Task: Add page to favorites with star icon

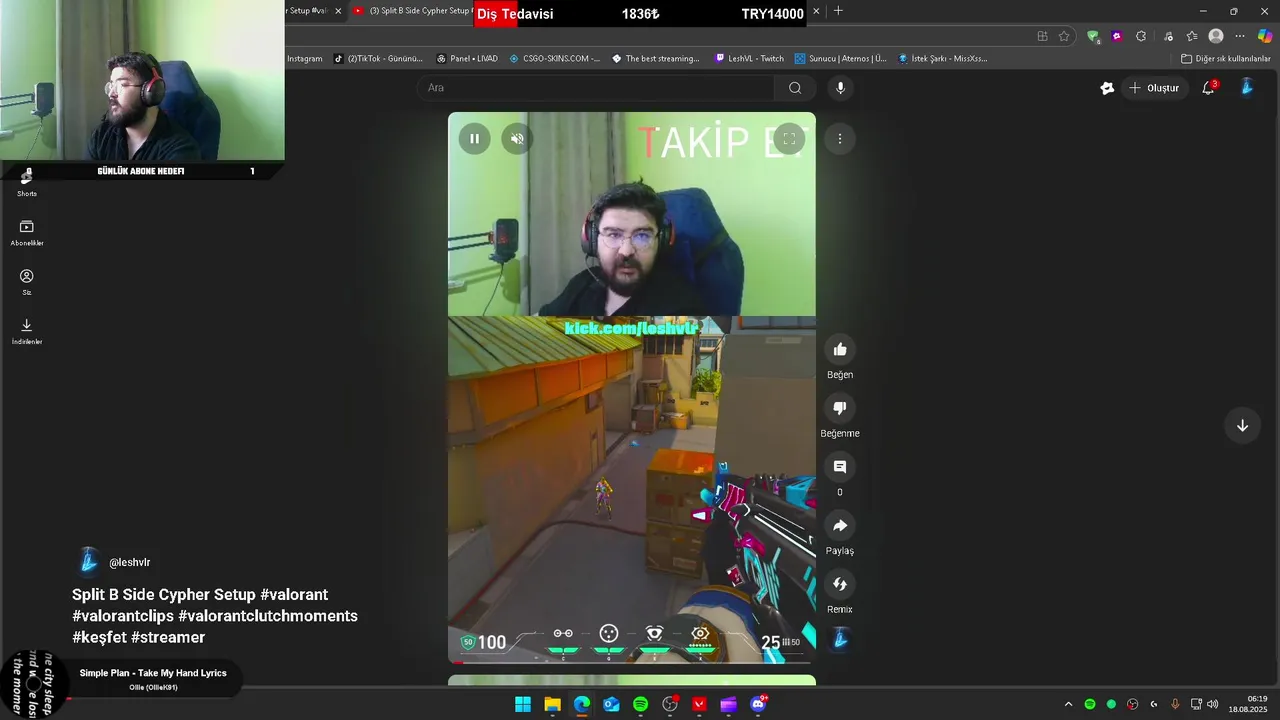Action: (1064, 36)
